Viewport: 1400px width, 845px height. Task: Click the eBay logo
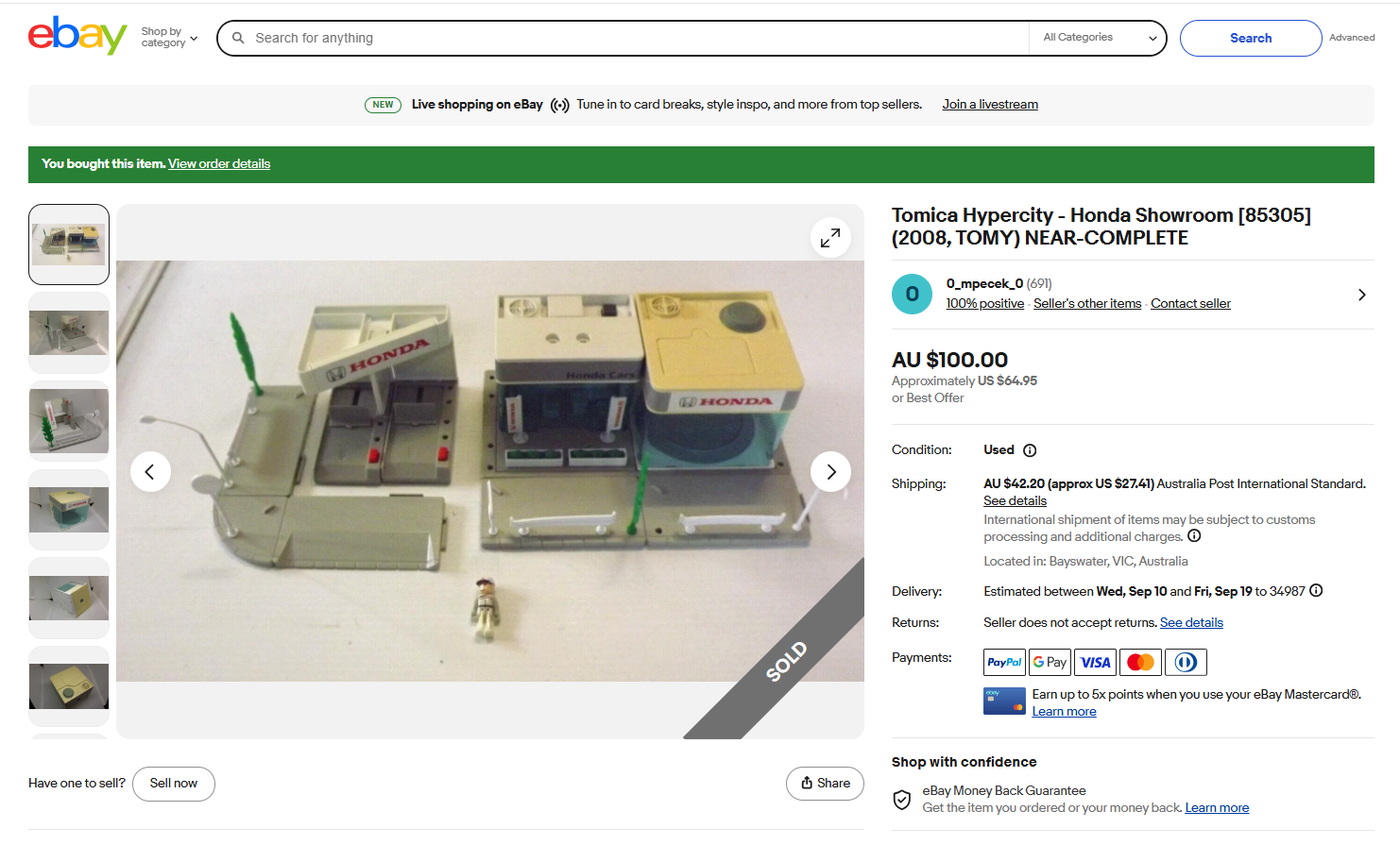click(x=77, y=37)
